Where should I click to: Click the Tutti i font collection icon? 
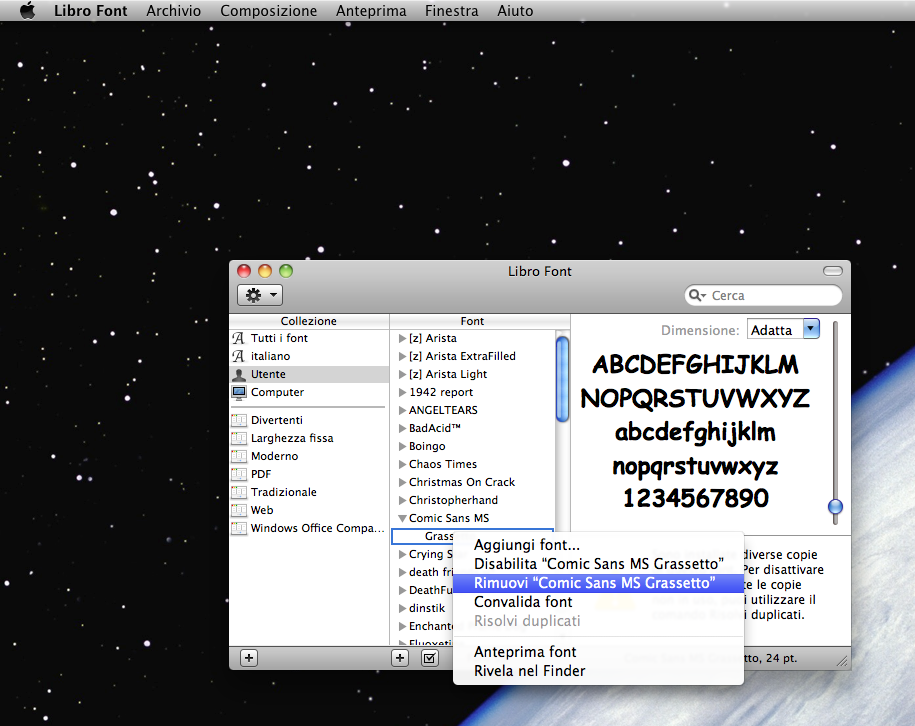click(x=239, y=338)
